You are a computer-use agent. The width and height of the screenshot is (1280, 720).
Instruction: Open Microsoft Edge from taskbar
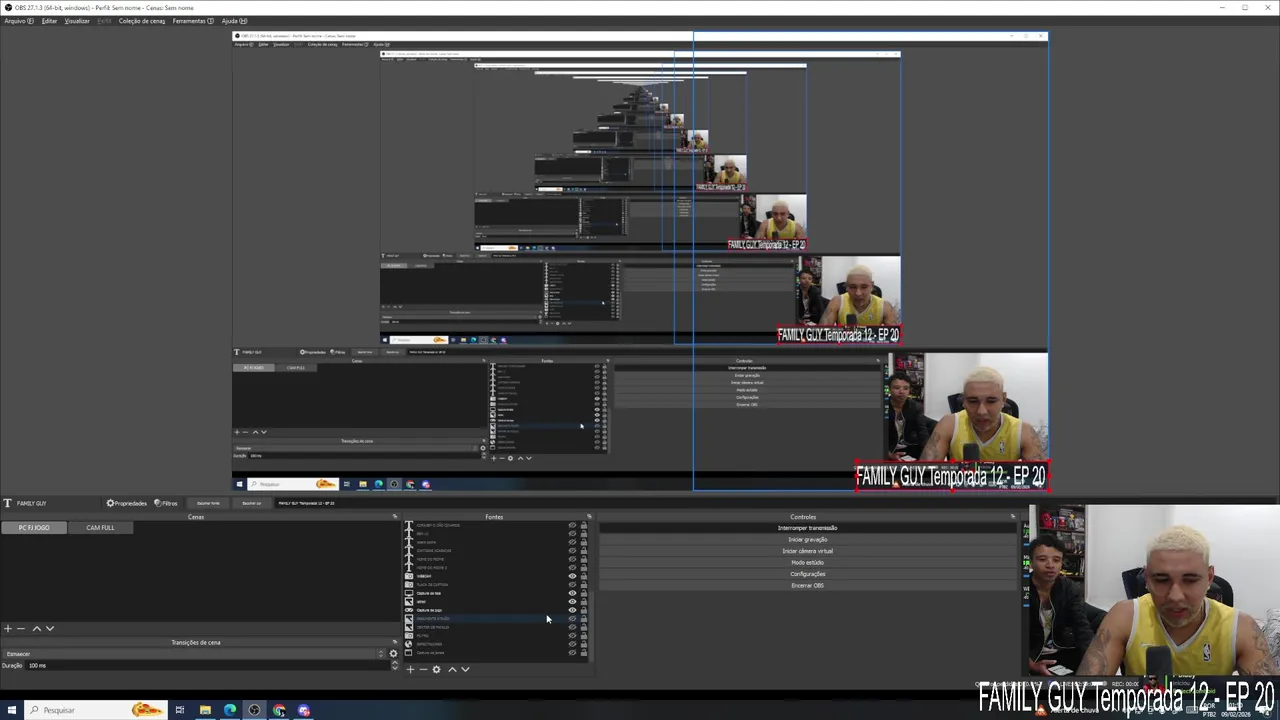[x=230, y=710]
